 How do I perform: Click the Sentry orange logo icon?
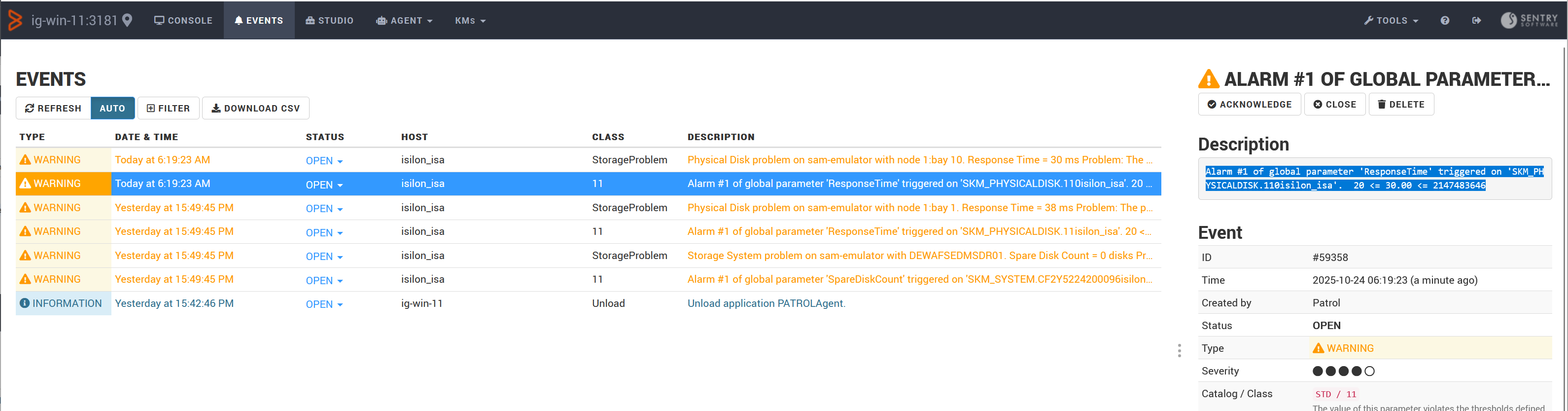click(x=15, y=20)
